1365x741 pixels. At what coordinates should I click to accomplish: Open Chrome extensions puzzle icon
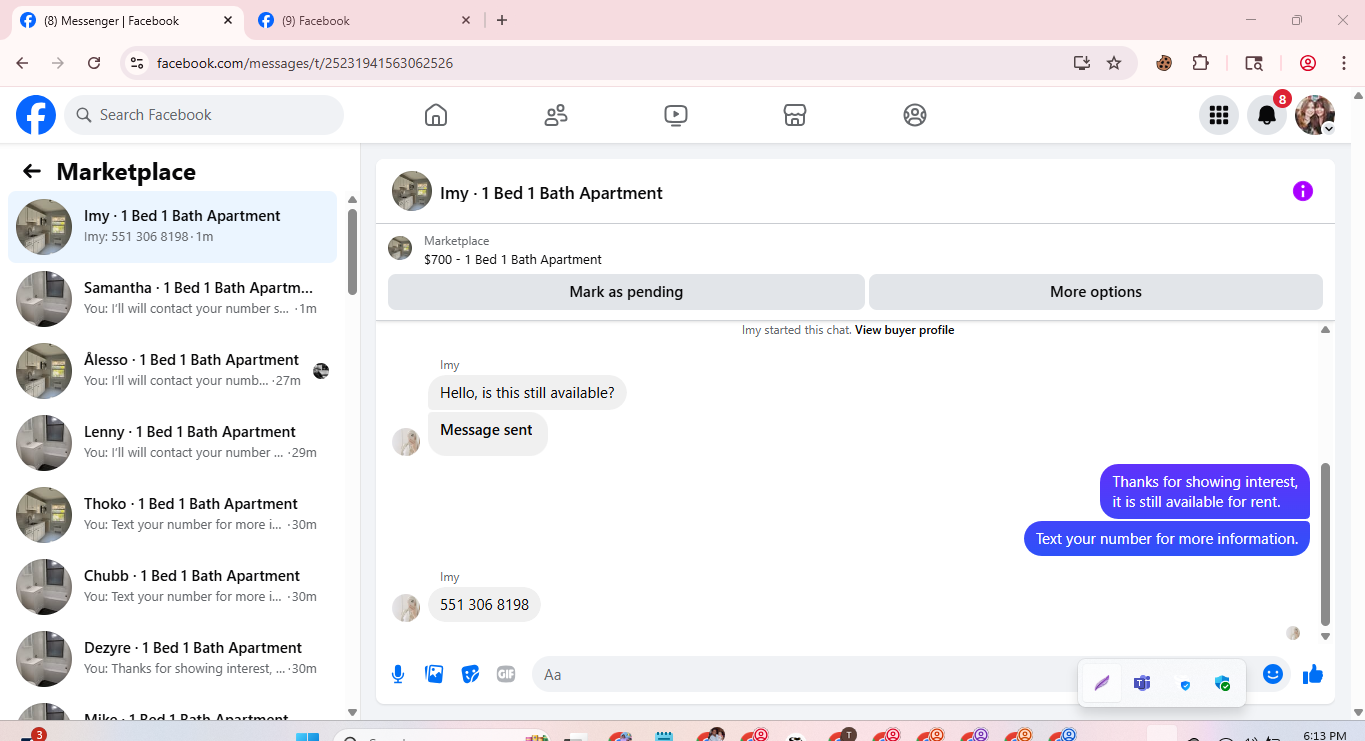click(x=1201, y=63)
